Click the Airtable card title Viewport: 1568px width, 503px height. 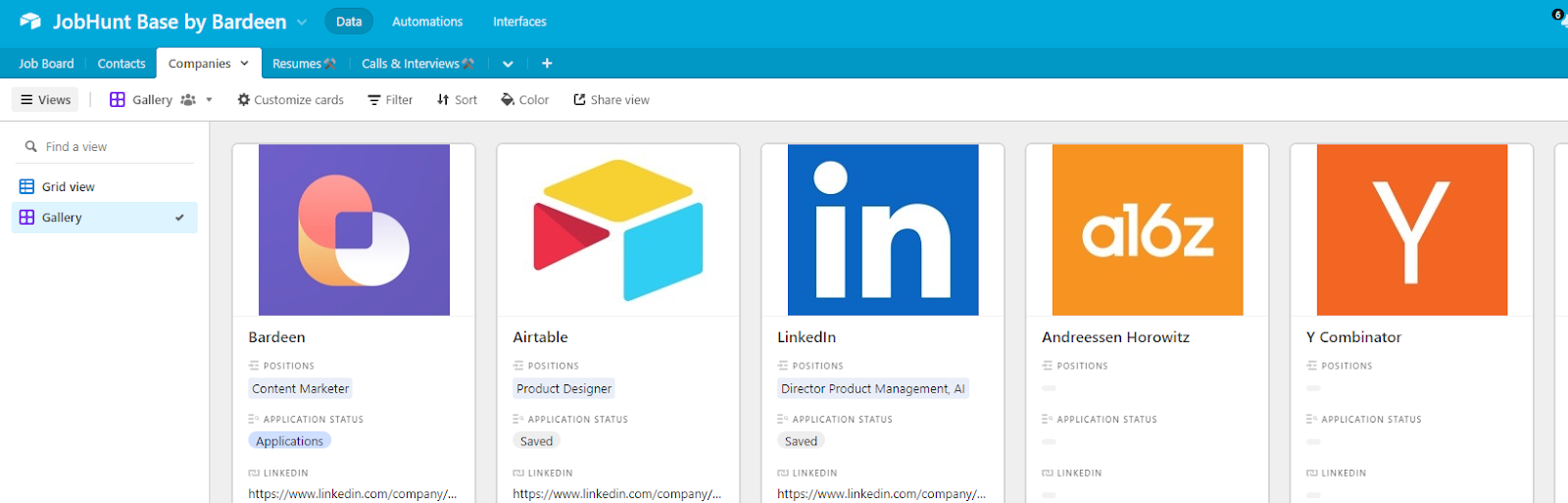click(x=540, y=337)
